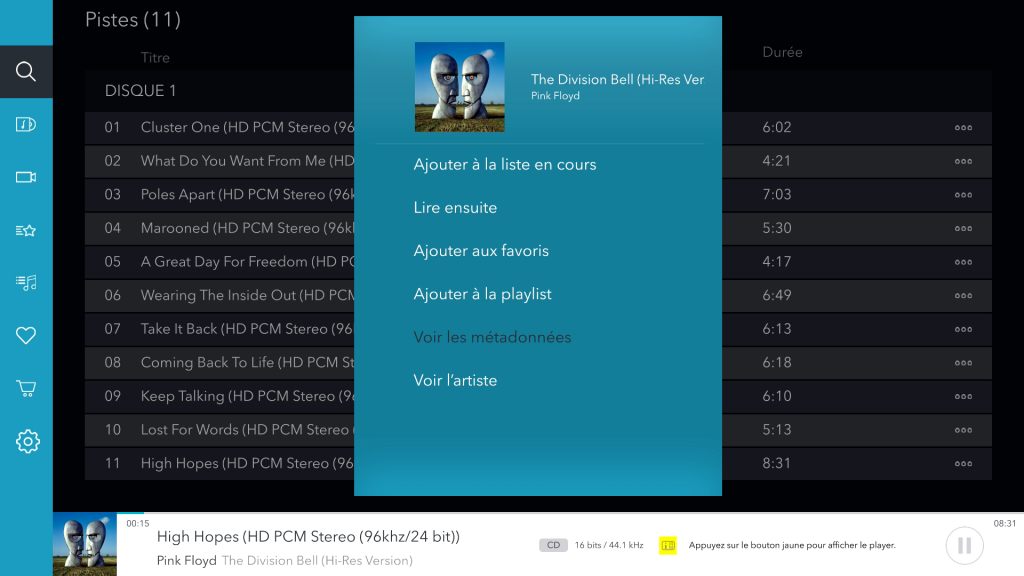The width and height of the screenshot is (1024, 576).
Task: Open favorites heart icon in sidebar
Action: click(26, 336)
